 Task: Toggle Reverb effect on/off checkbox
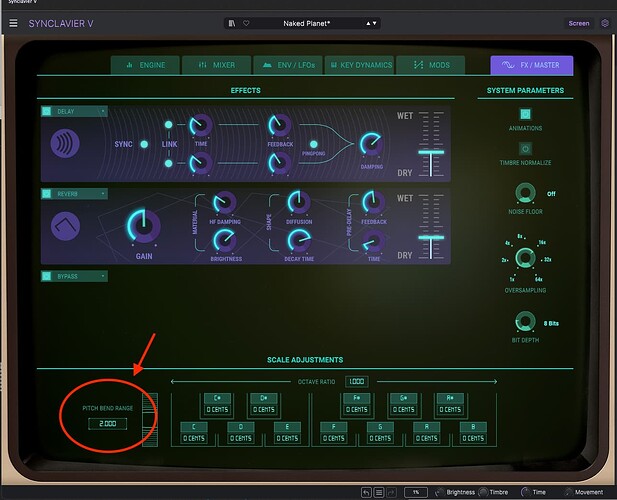click(x=46, y=194)
